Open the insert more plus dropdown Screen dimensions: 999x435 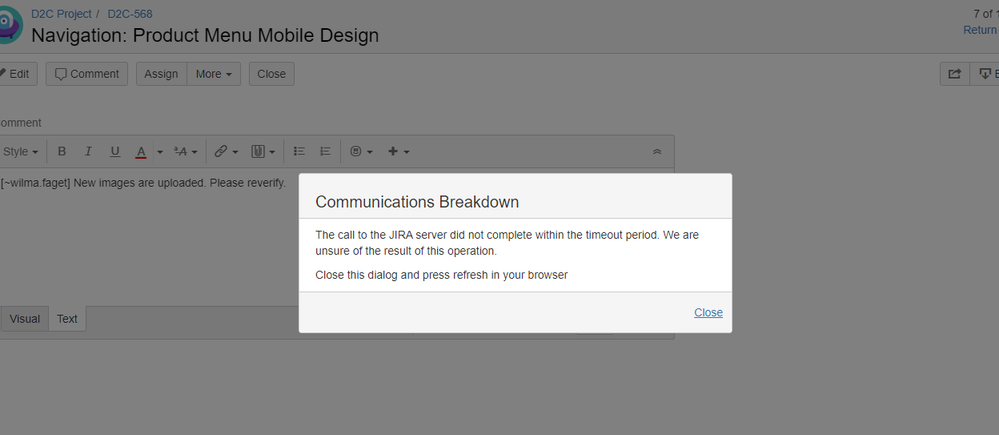pos(399,152)
